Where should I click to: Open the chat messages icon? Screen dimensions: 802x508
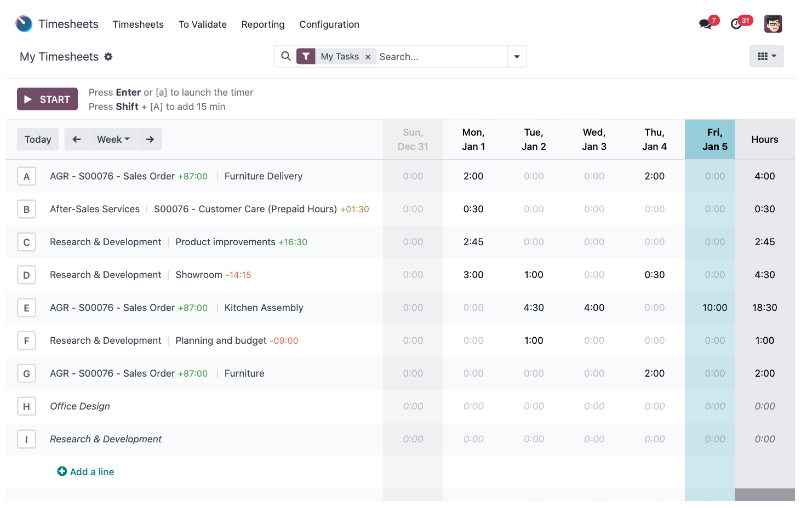[706, 24]
